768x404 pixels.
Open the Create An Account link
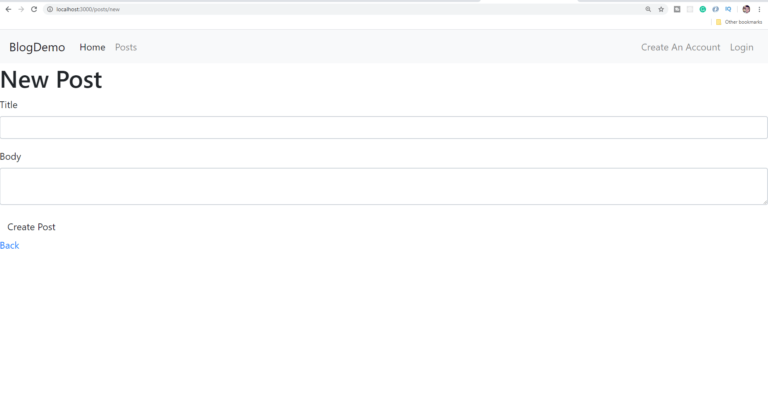[680, 47]
